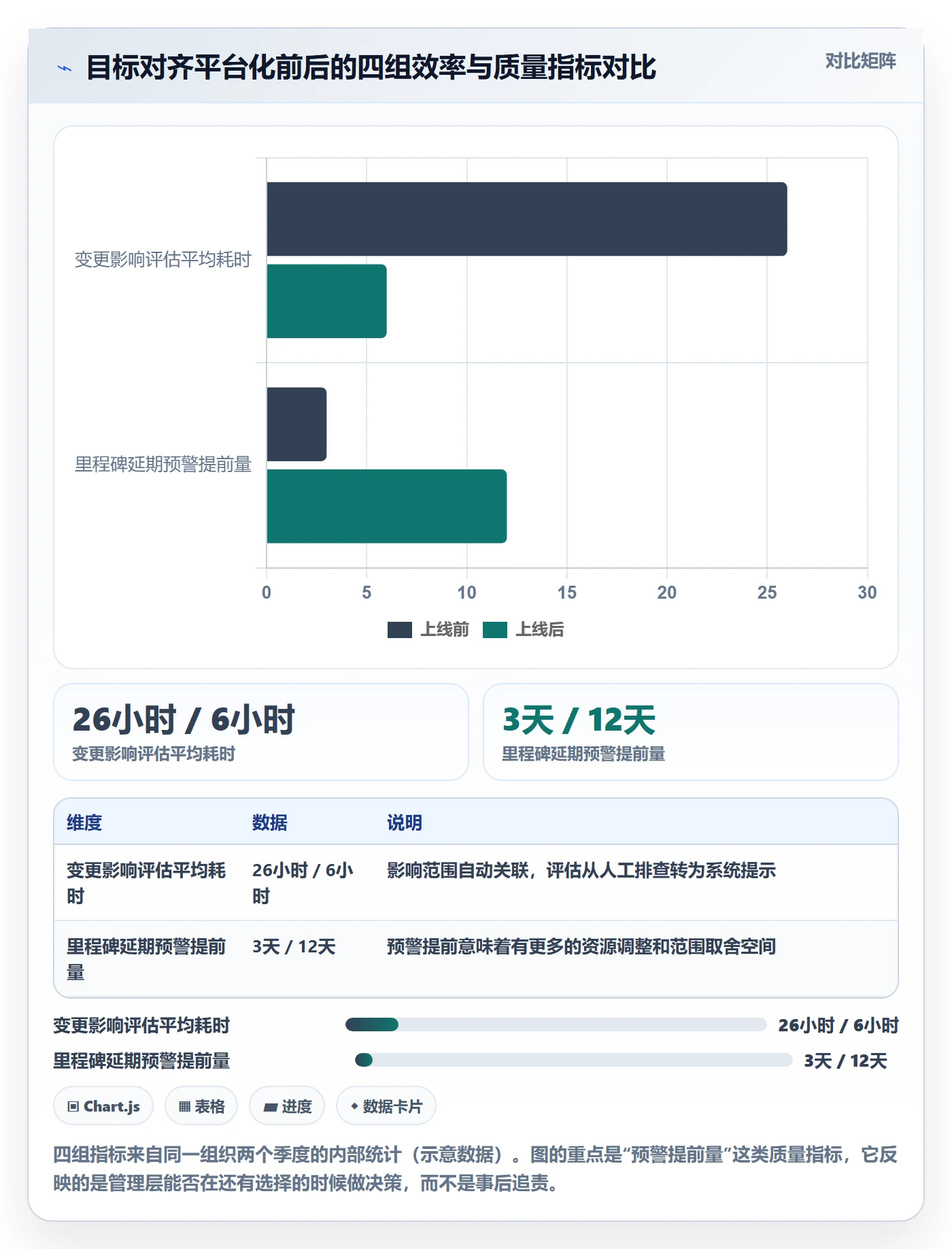Click the dark 上线前 bar for 变更影响评估平均耗时

point(526,219)
